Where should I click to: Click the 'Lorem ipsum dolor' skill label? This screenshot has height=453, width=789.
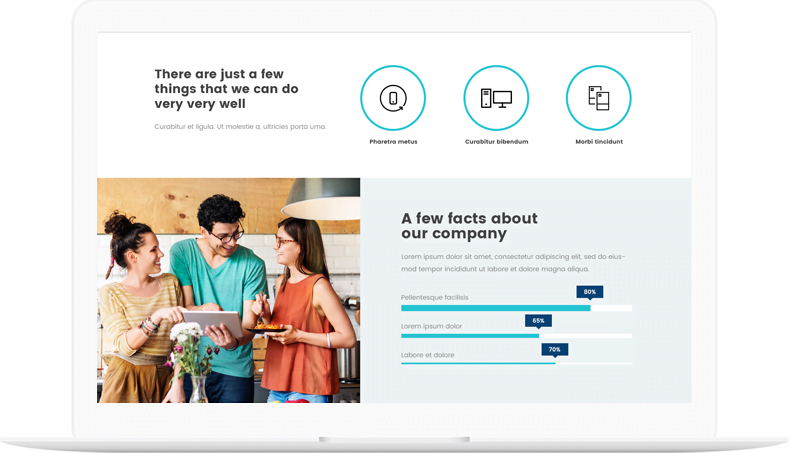click(431, 326)
